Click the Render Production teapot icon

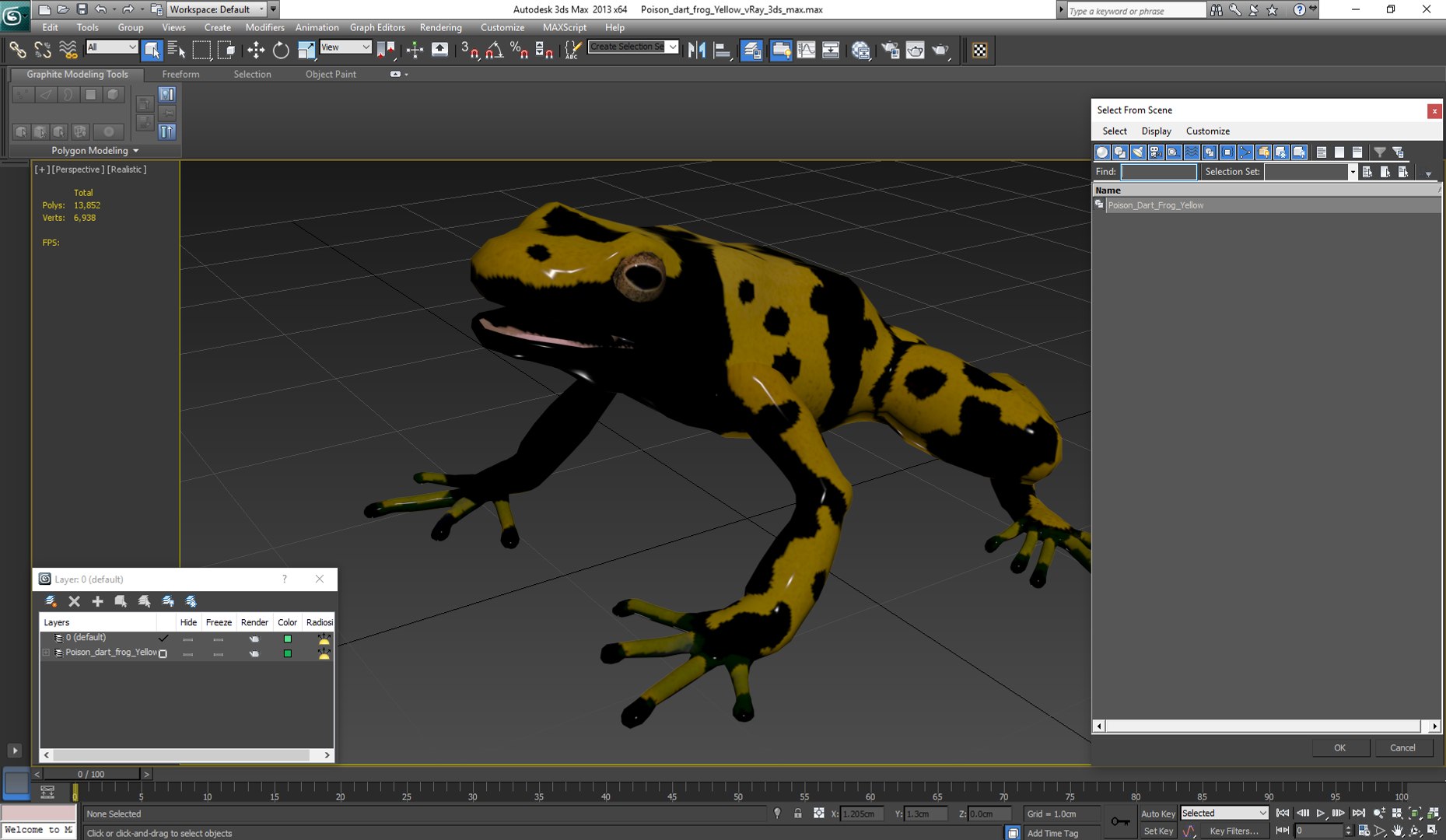(x=941, y=50)
